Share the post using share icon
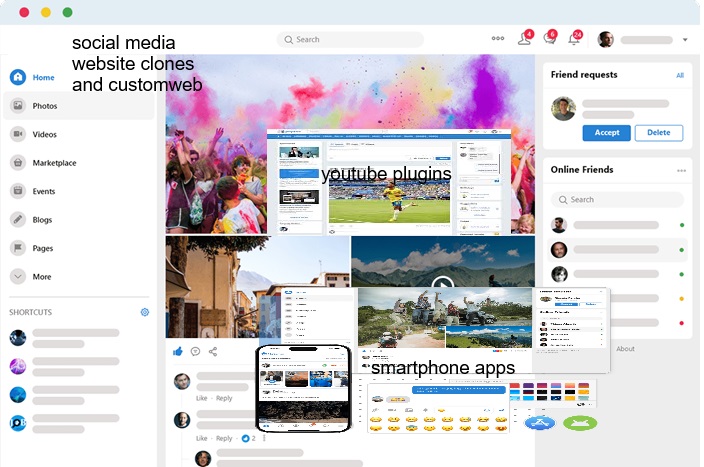 pos(212,351)
